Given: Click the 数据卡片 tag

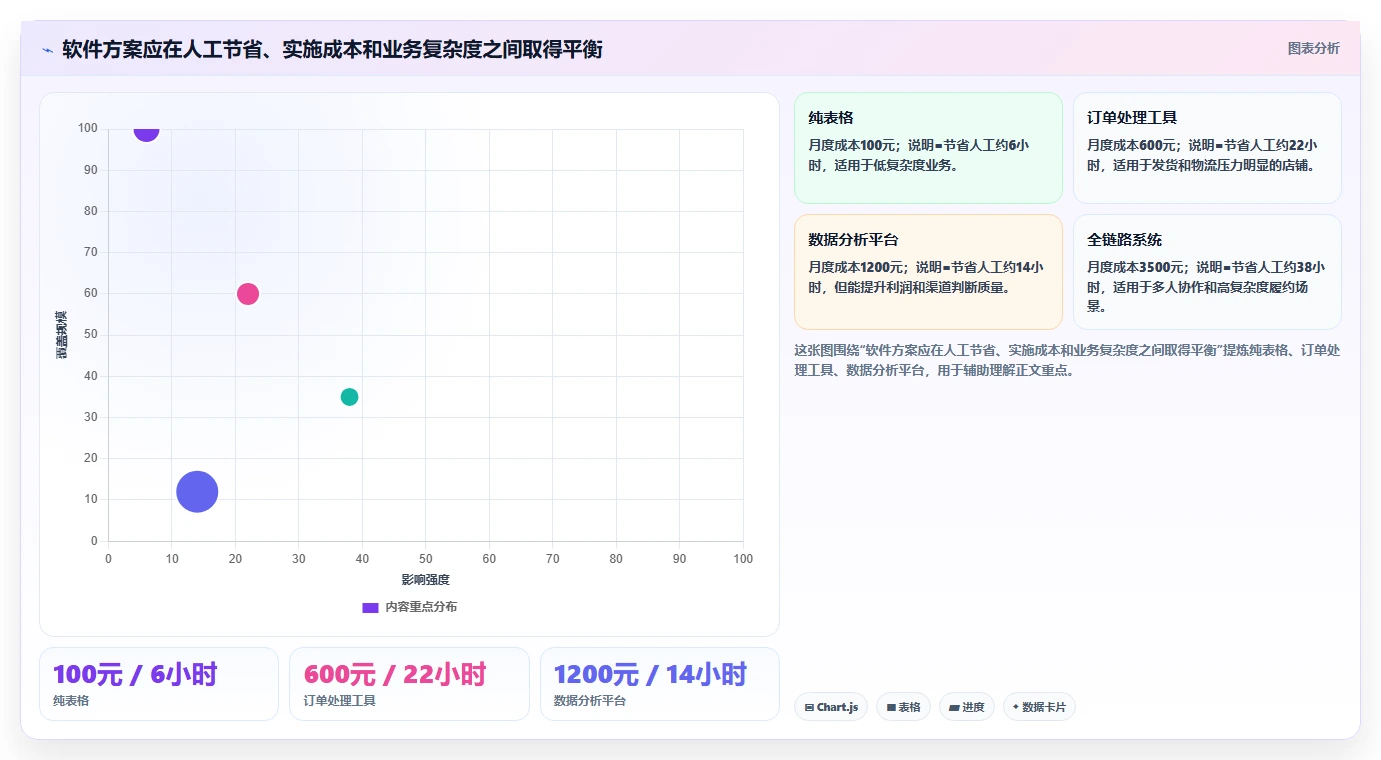Looking at the screenshot, I should (x=1039, y=707).
